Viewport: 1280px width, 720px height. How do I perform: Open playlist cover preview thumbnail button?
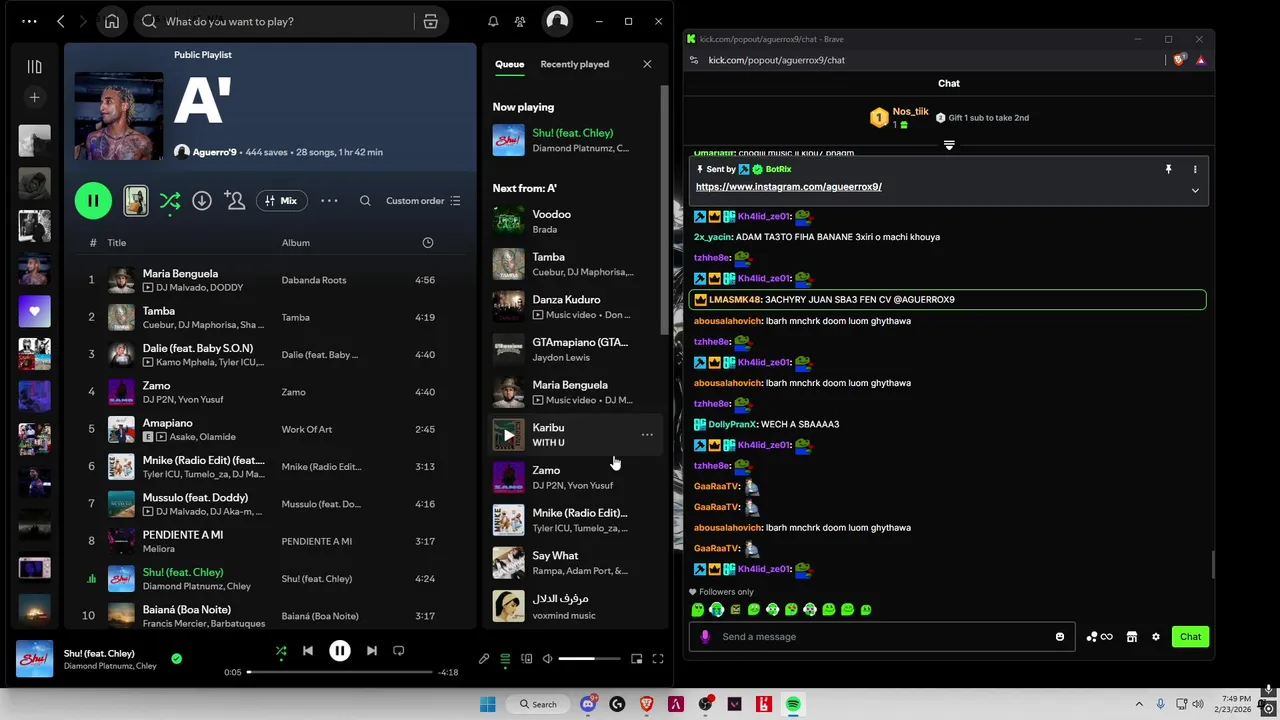click(x=136, y=201)
